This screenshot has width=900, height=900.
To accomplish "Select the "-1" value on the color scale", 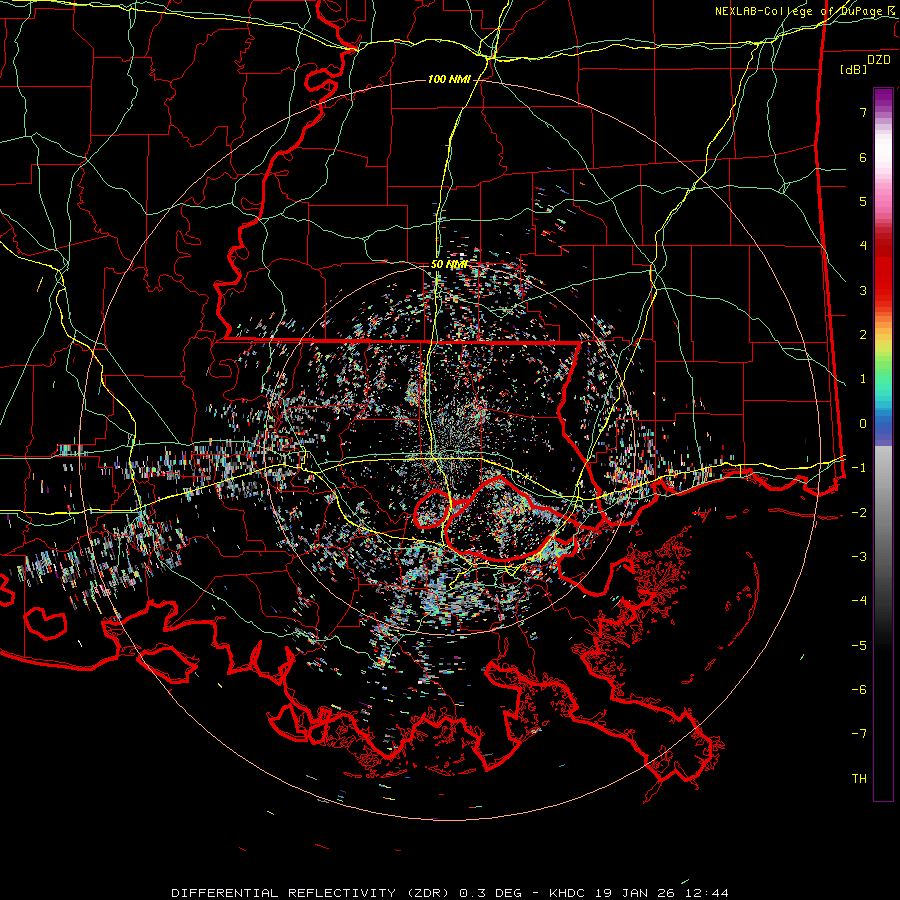I will pos(859,468).
